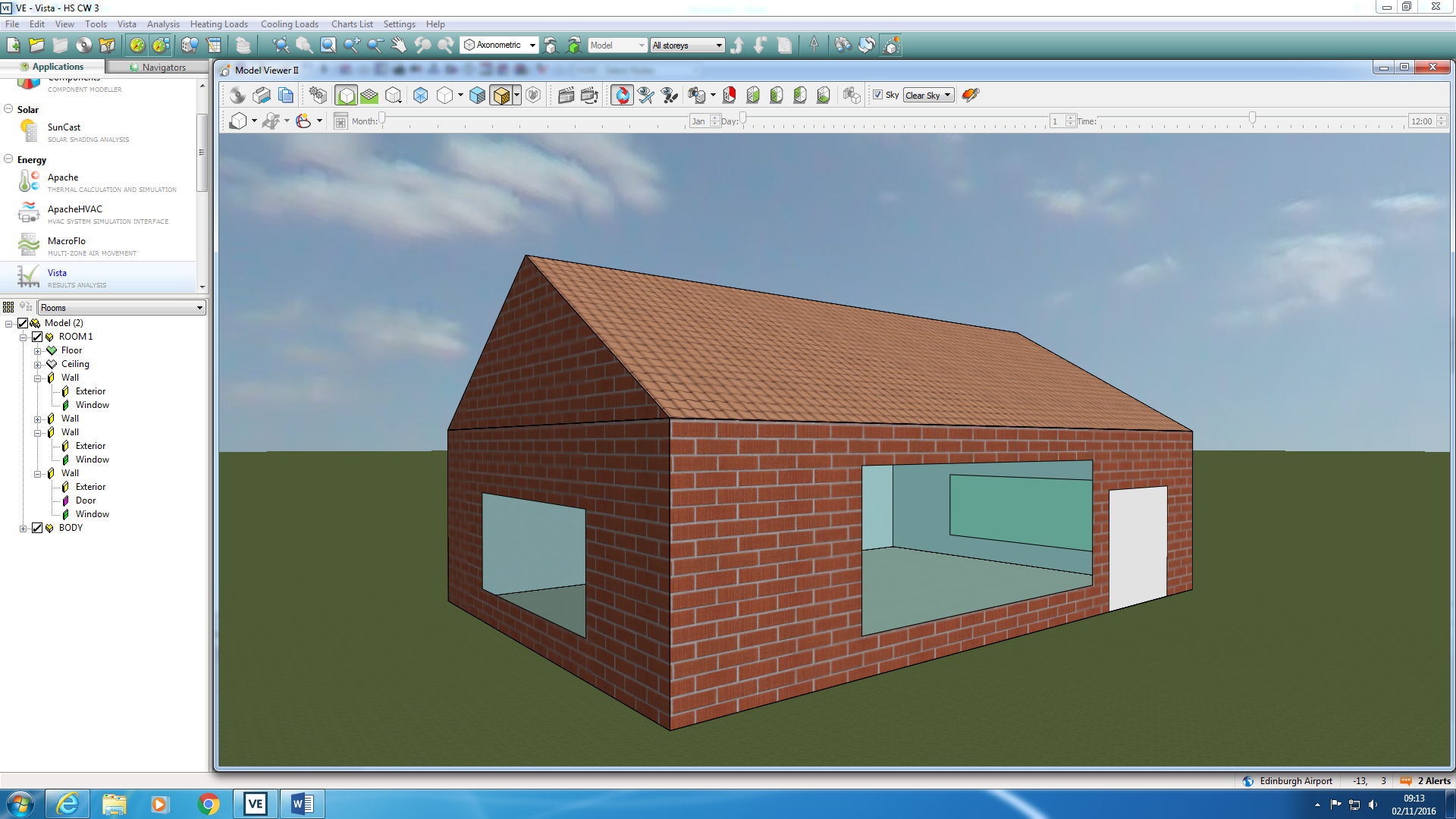Open the textured cube mode dropdown arrow
Screen dimensions: 1456x819
517,95
